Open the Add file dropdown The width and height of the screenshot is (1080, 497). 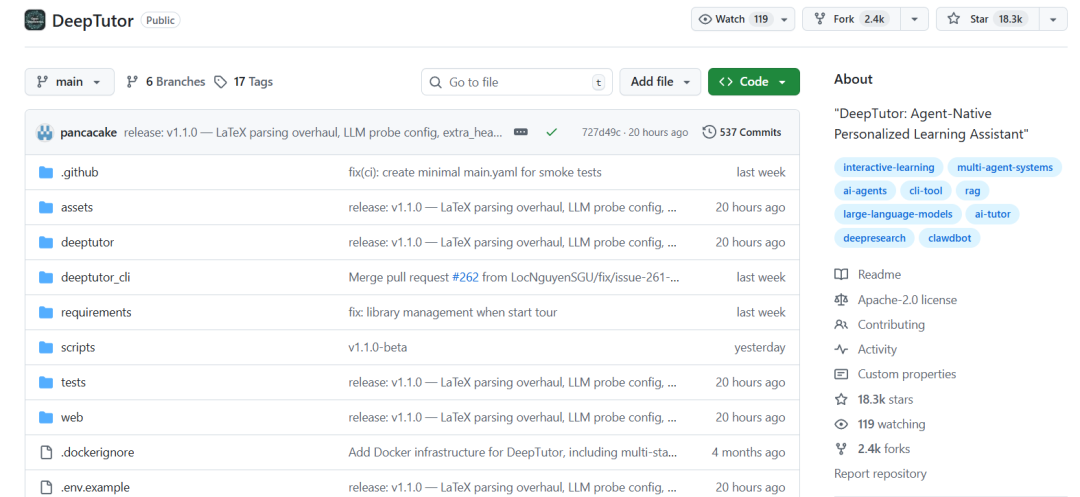click(x=660, y=82)
